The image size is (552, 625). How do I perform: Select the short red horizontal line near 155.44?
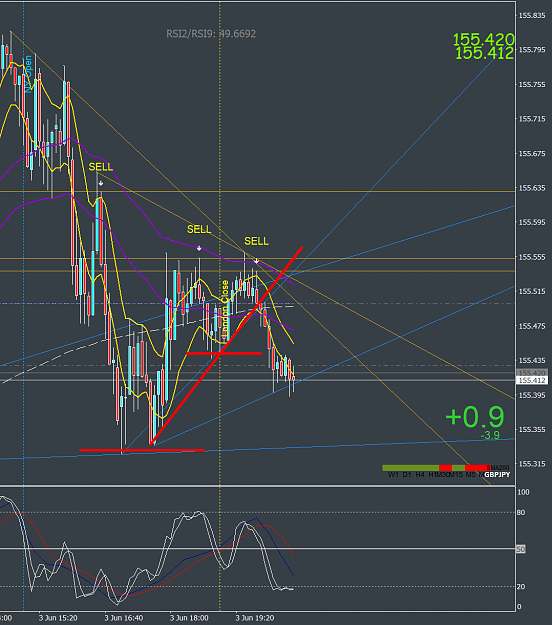click(x=224, y=353)
